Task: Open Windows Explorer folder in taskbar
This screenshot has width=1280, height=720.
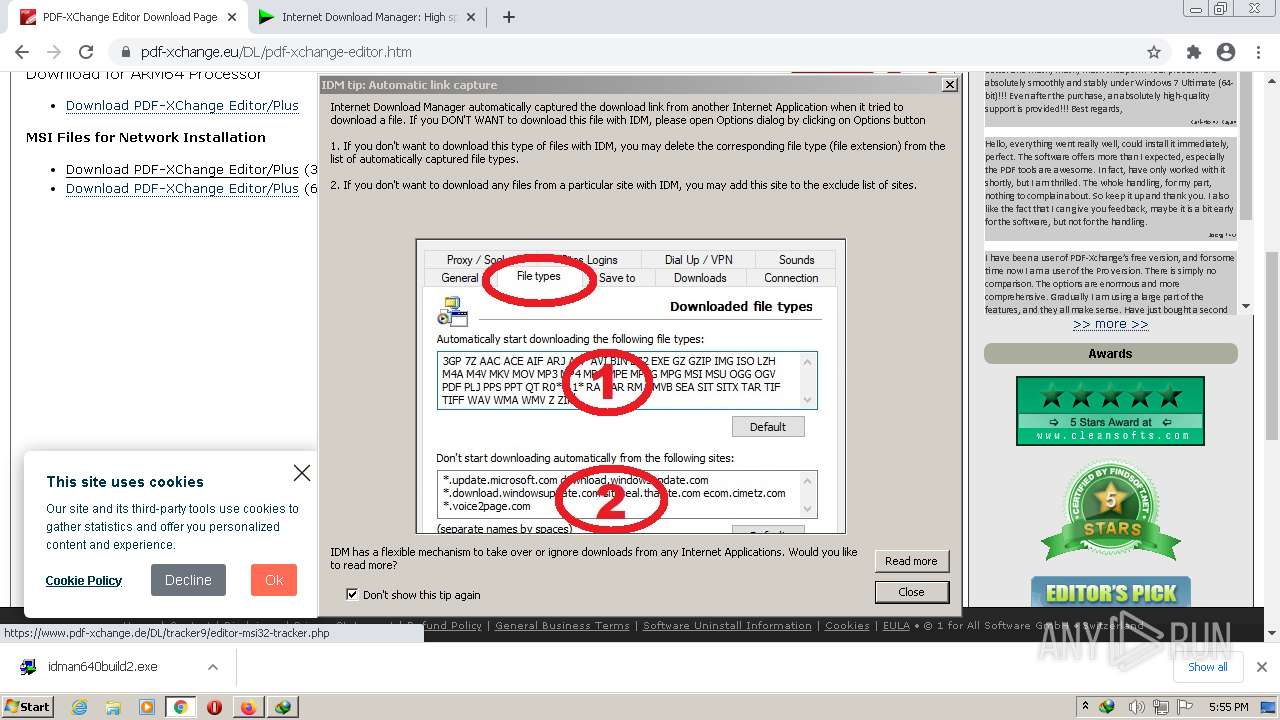Action: pos(113,707)
